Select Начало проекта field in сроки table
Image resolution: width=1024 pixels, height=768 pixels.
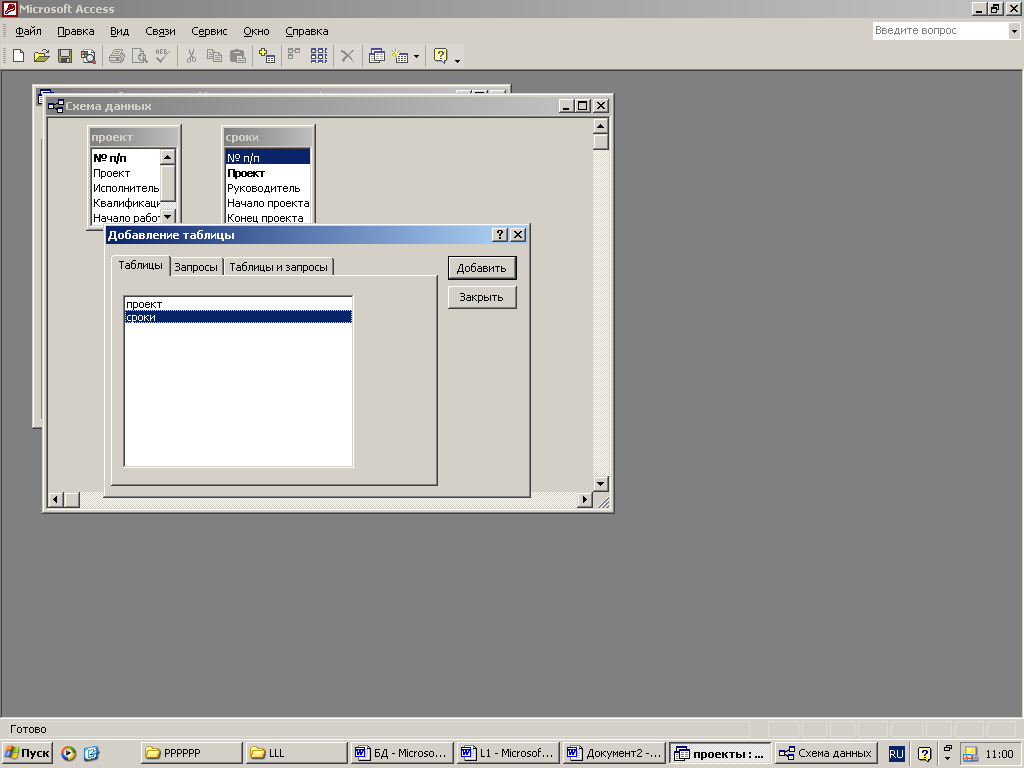pos(267,203)
